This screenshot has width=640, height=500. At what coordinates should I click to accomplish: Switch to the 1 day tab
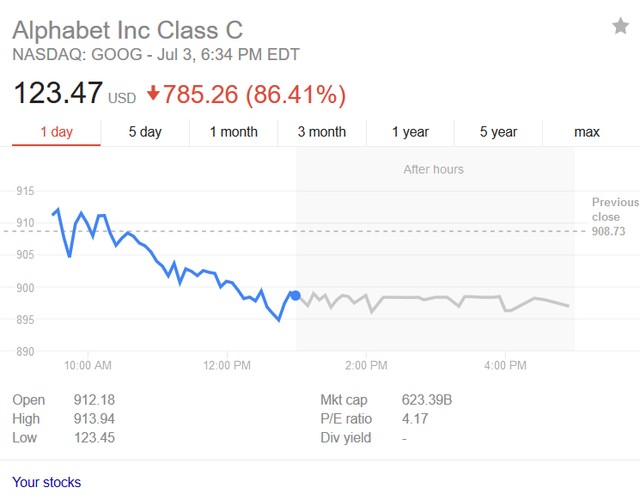coord(56,132)
